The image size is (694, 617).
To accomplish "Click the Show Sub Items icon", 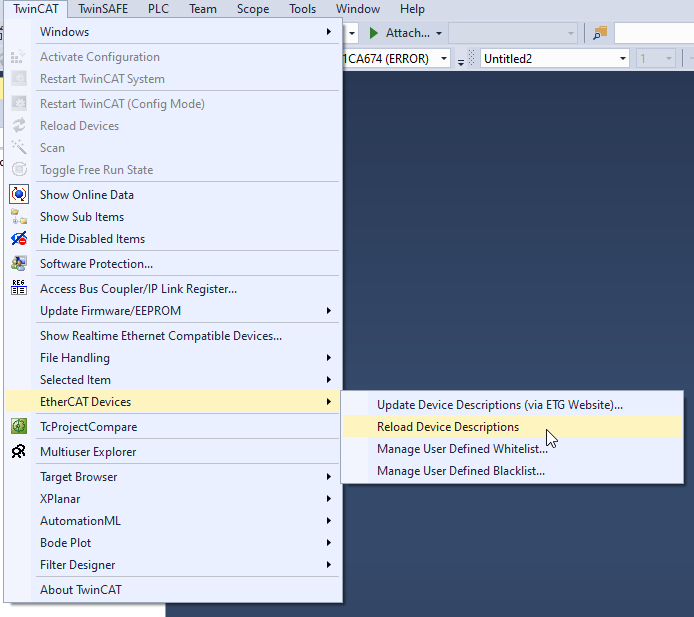I will (19, 216).
